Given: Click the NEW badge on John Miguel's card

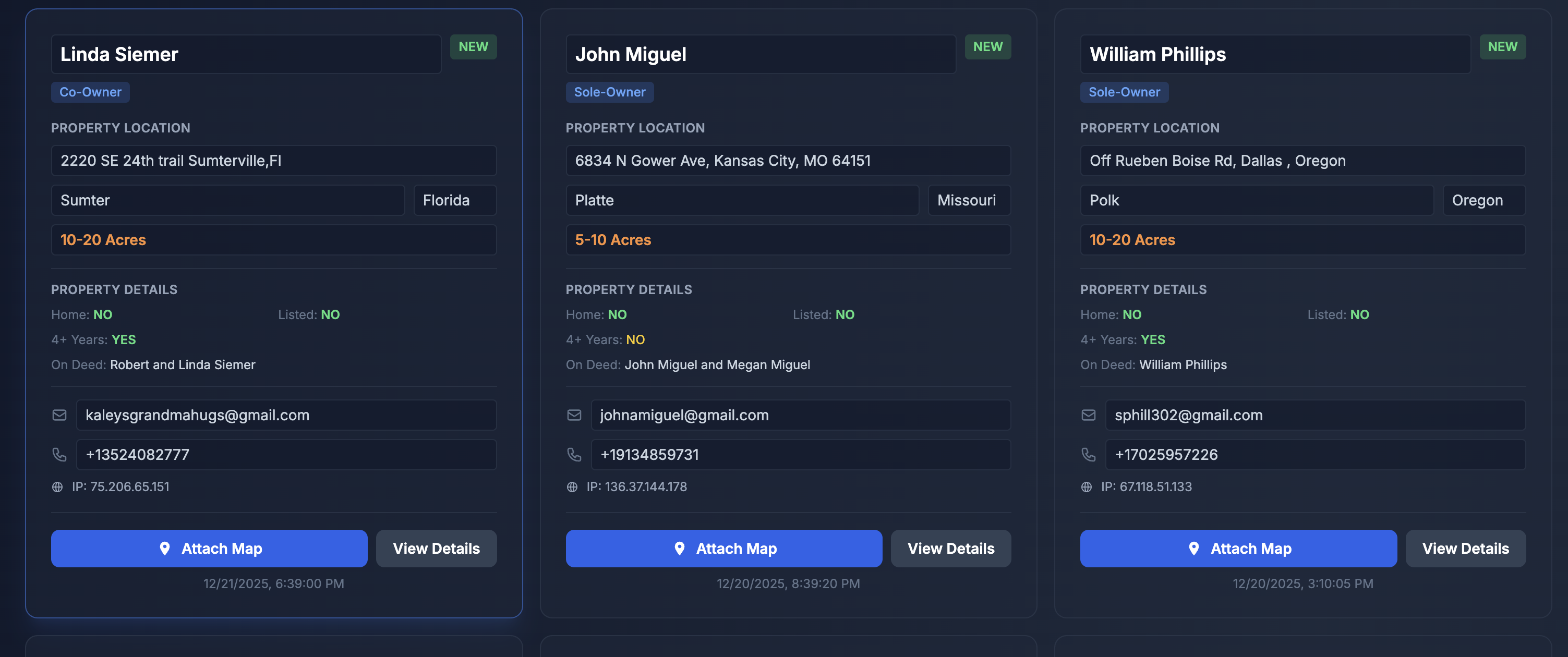Looking at the screenshot, I should pyautogui.click(x=988, y=46).
